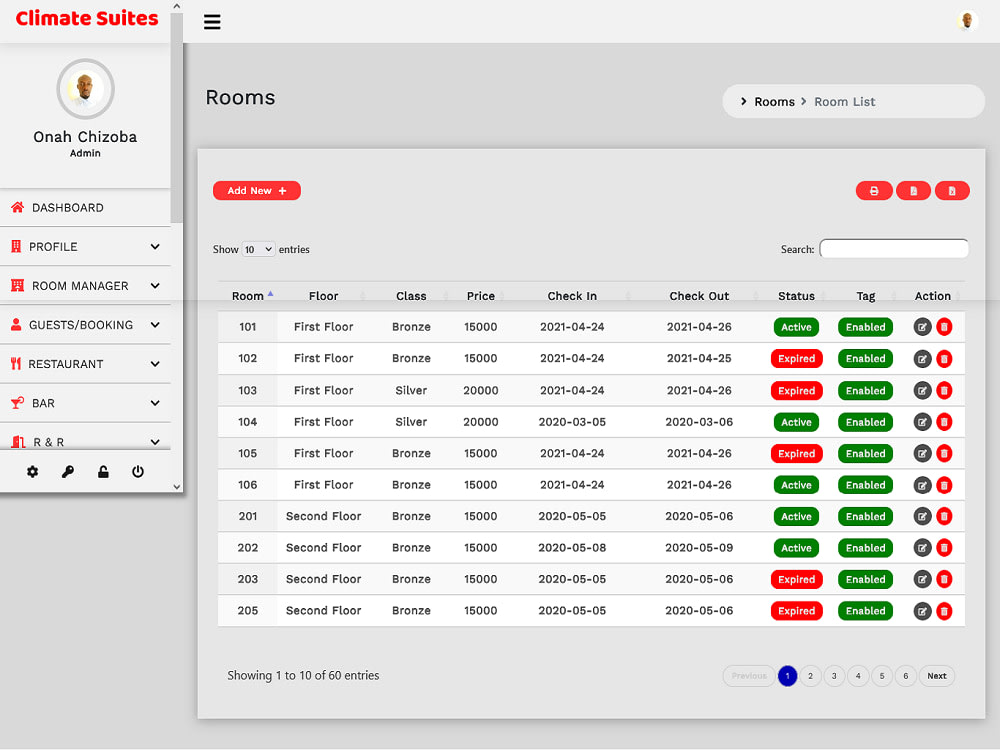Viewport: 1000px width, 750px height.
Task: Click the print button icon
Action: pos(874,191)
